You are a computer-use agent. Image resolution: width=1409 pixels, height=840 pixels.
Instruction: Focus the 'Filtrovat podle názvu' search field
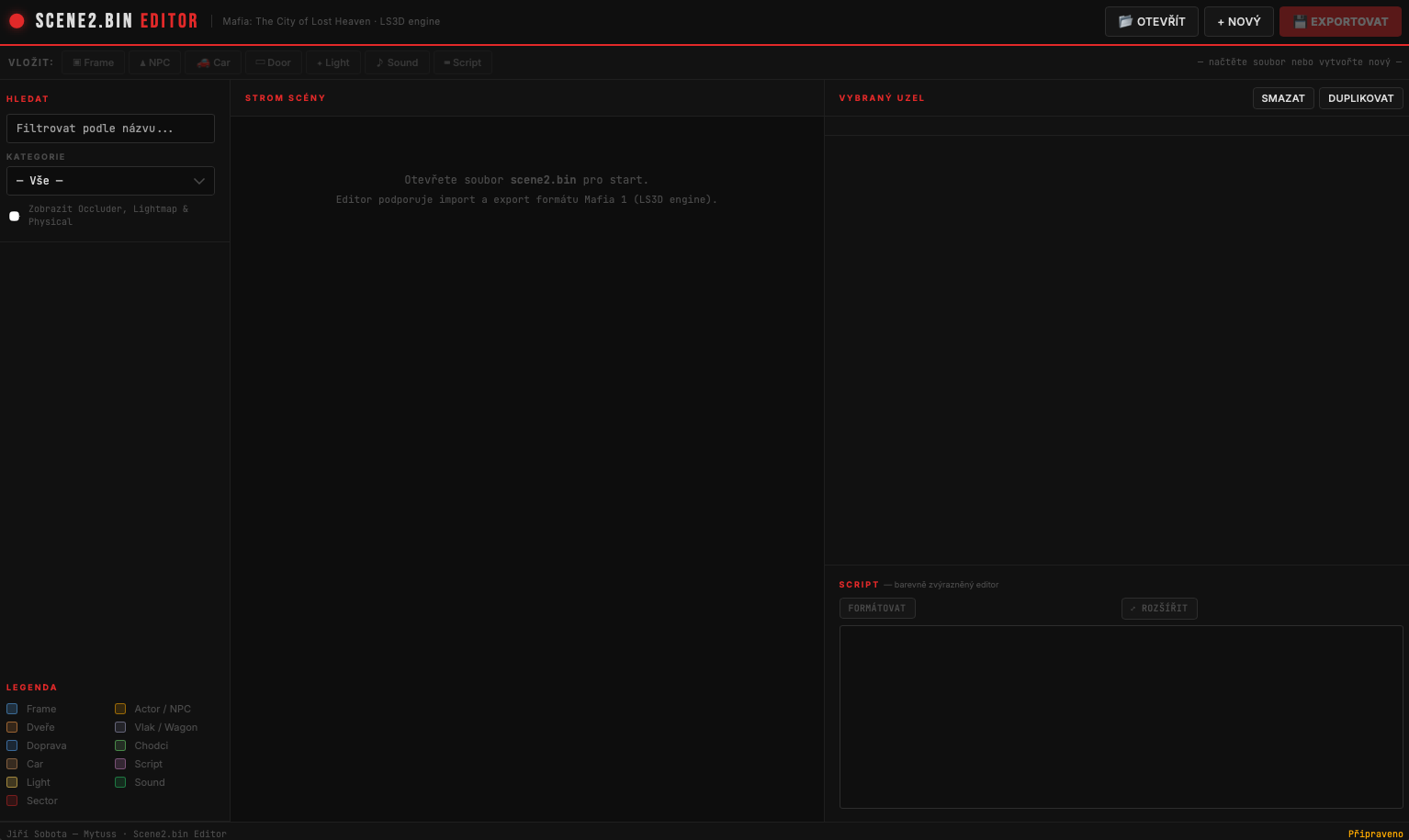[x=110, y=129]
